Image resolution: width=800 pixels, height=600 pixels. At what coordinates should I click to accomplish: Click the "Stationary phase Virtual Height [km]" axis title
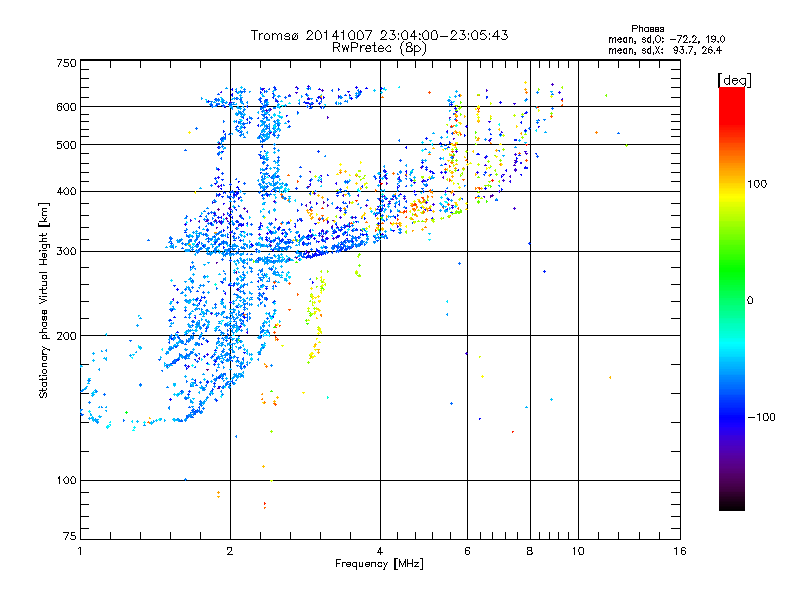44,300
